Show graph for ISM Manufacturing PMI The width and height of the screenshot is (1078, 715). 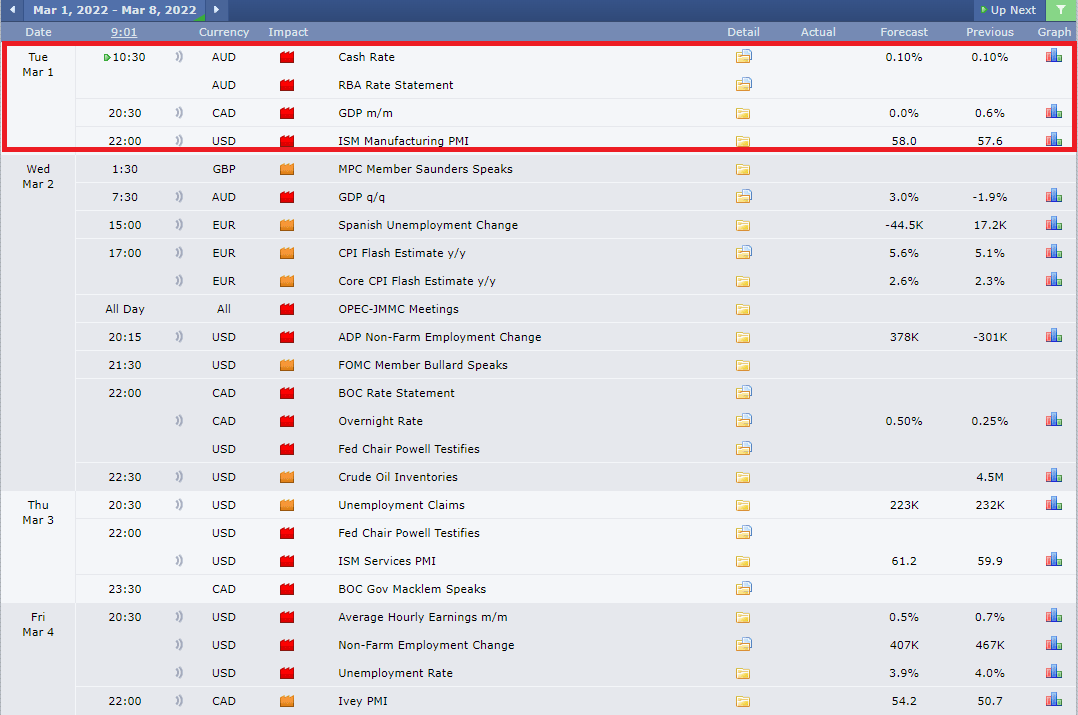(x=1054, y=140)
